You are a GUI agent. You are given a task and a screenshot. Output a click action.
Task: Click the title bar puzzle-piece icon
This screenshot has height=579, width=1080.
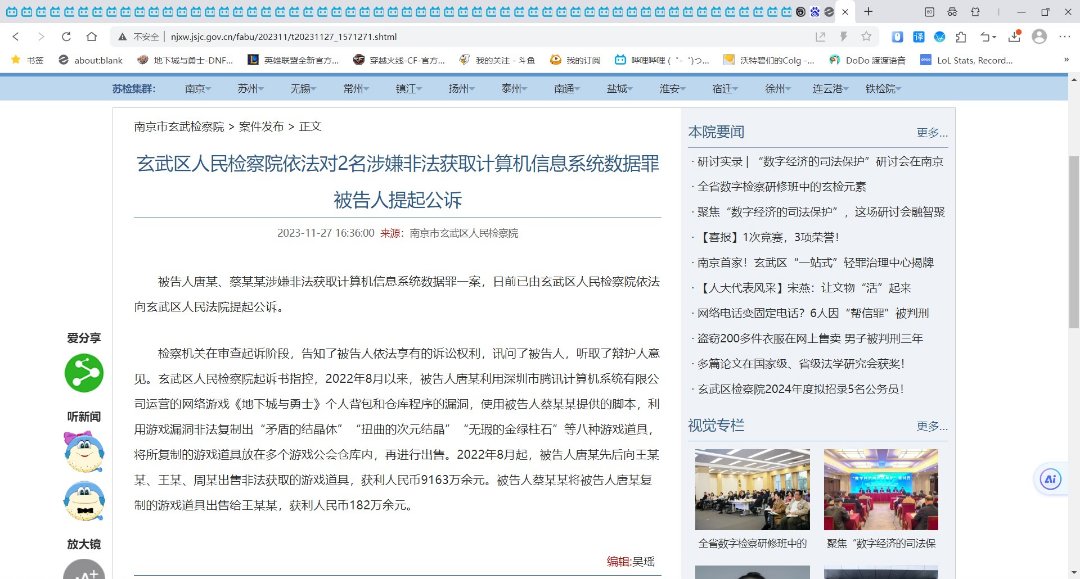click(975, 12)
